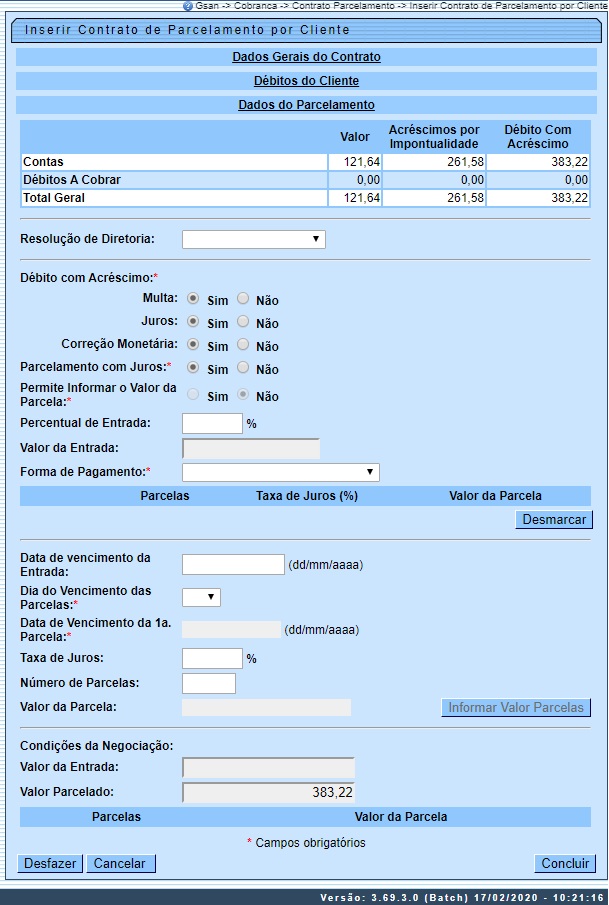
Task: Select Não for Multa
Action: pyautogui.click(x=243, y=299)
